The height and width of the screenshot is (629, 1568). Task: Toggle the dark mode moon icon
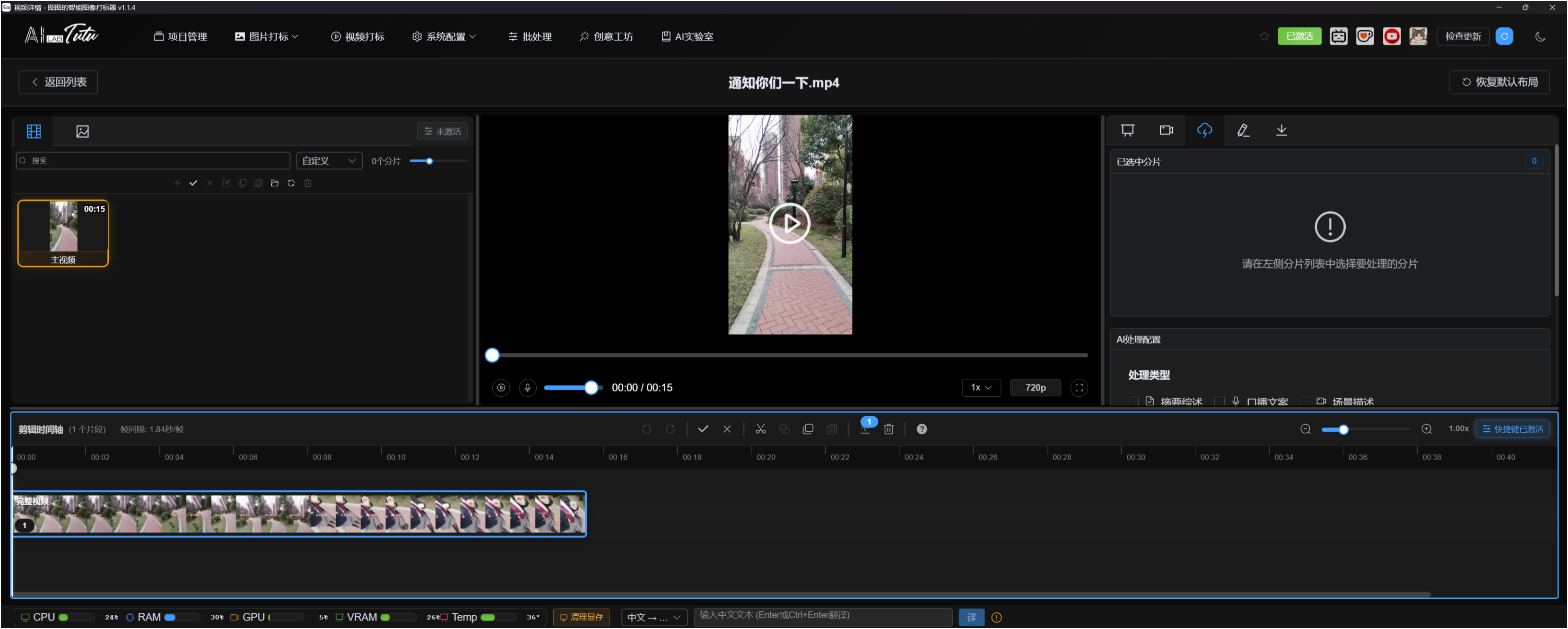click(1540, 36)
